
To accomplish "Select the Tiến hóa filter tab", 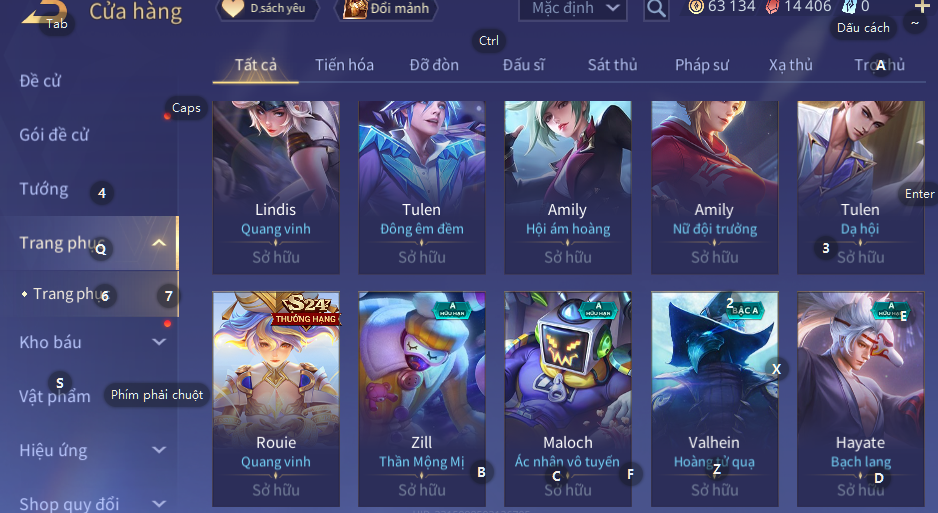I will pos(345,65).
